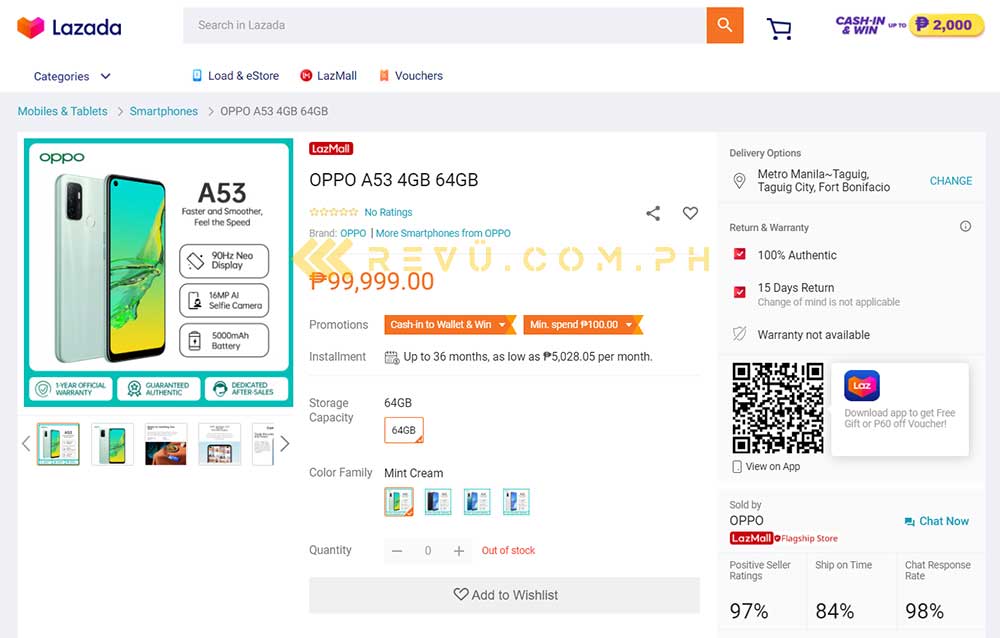Open Load & eStore menu link
Viewport: 1000px width, 638px height.
pos(235,76)
